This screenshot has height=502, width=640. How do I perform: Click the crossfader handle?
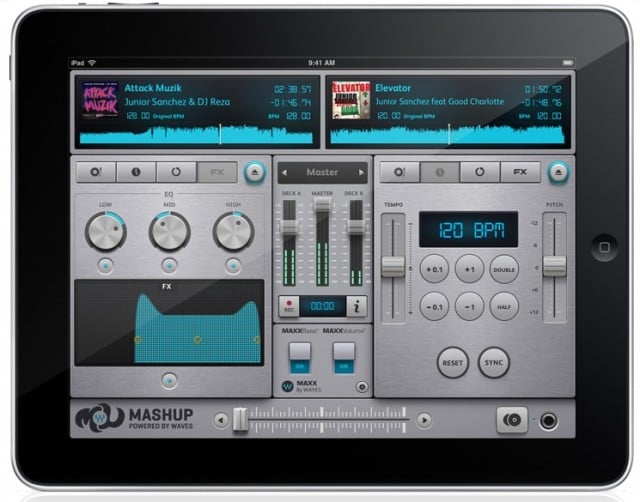(x=240, y=420)
